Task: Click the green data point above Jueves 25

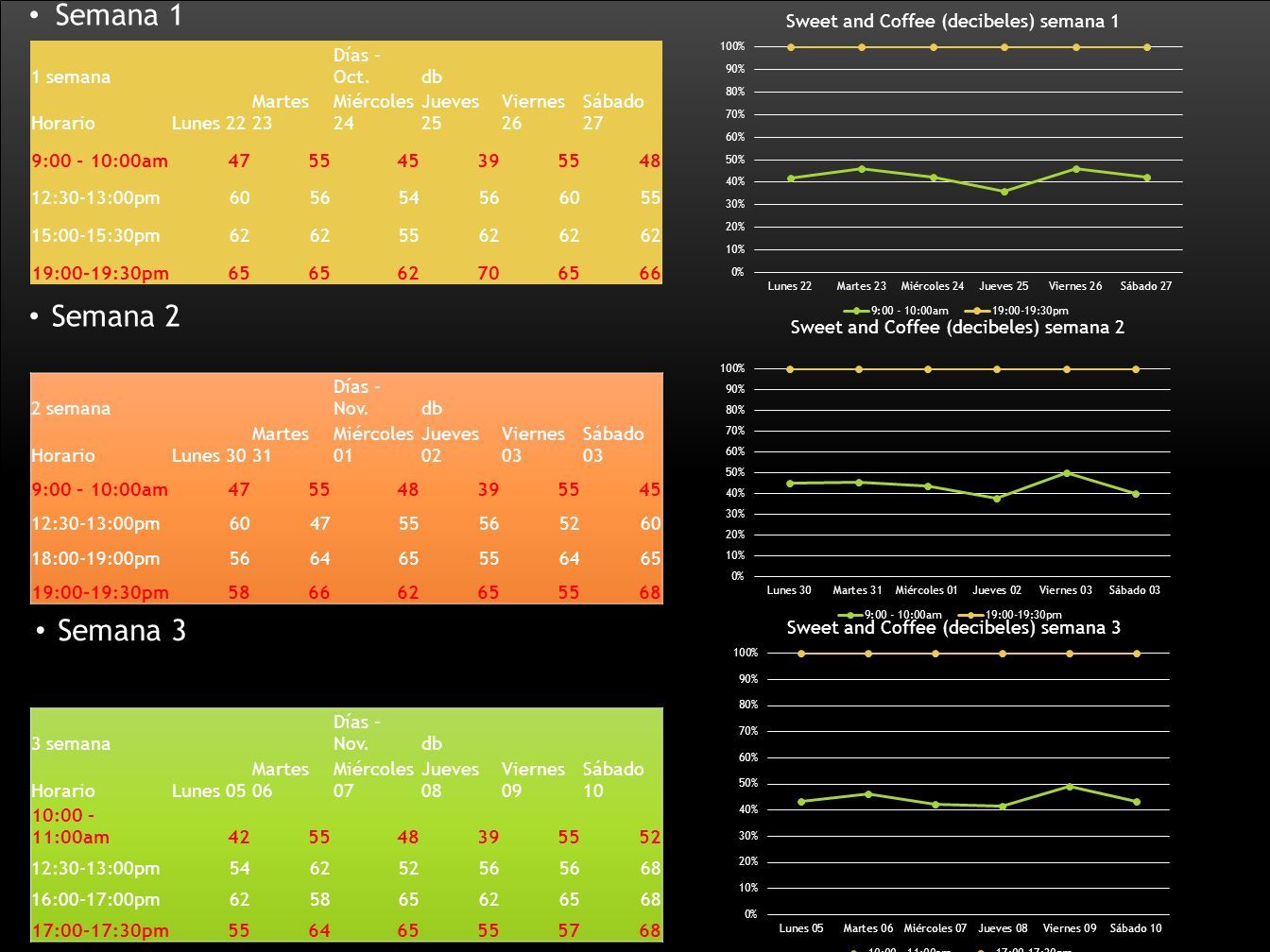Action: pyautogui.click(x=1004, y=192)
